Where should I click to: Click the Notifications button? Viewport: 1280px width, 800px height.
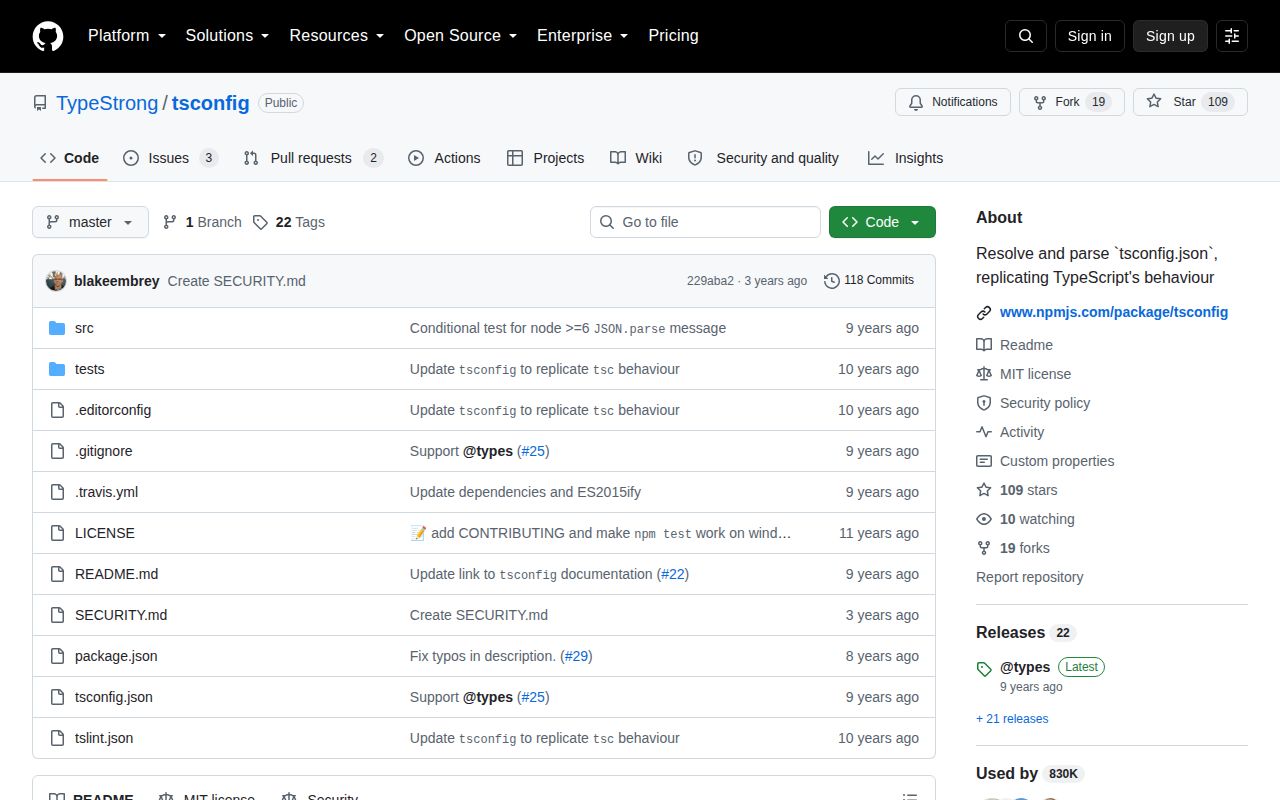pyautogui.click(x=953, y=102)
